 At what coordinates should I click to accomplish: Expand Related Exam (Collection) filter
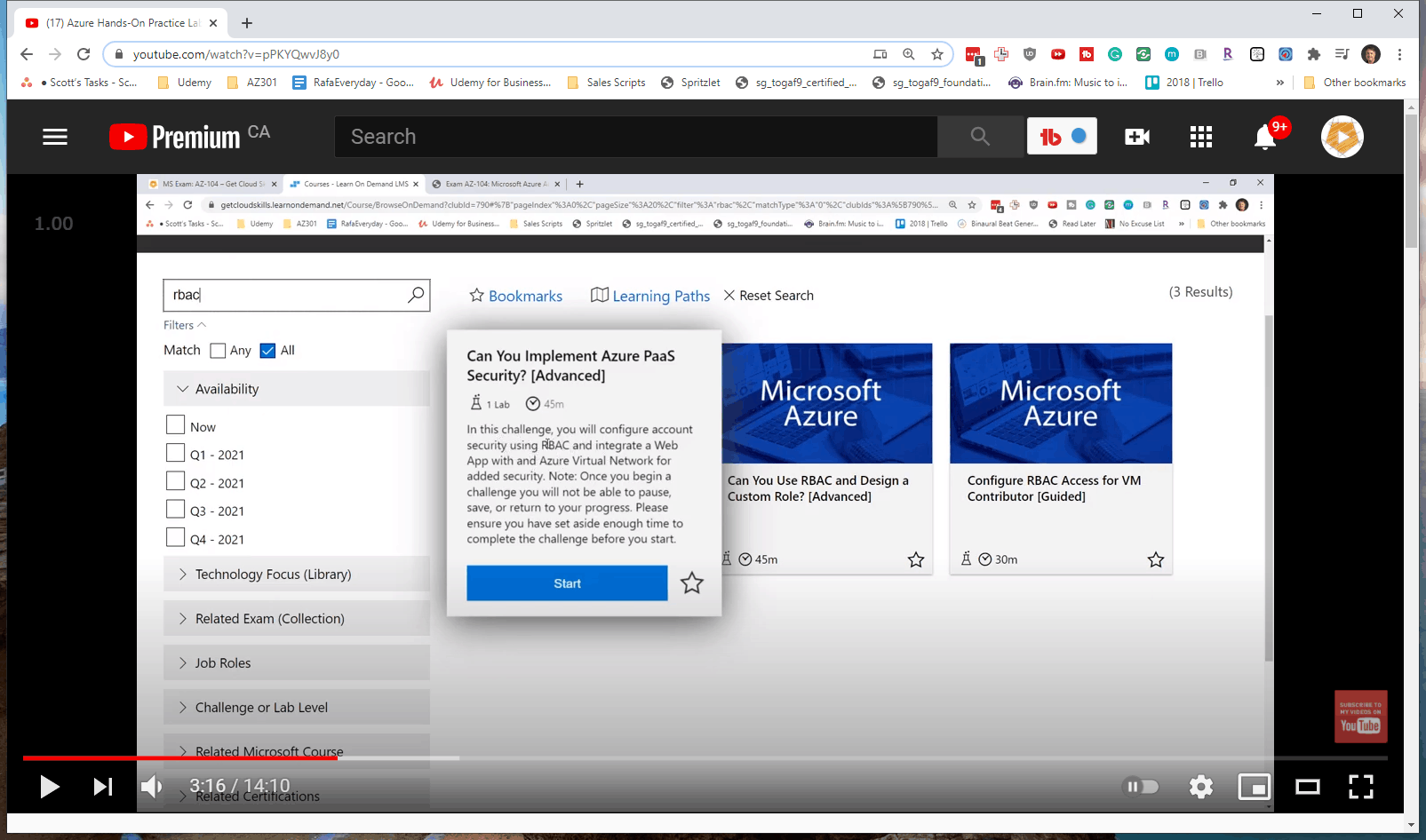pos(297,619)
